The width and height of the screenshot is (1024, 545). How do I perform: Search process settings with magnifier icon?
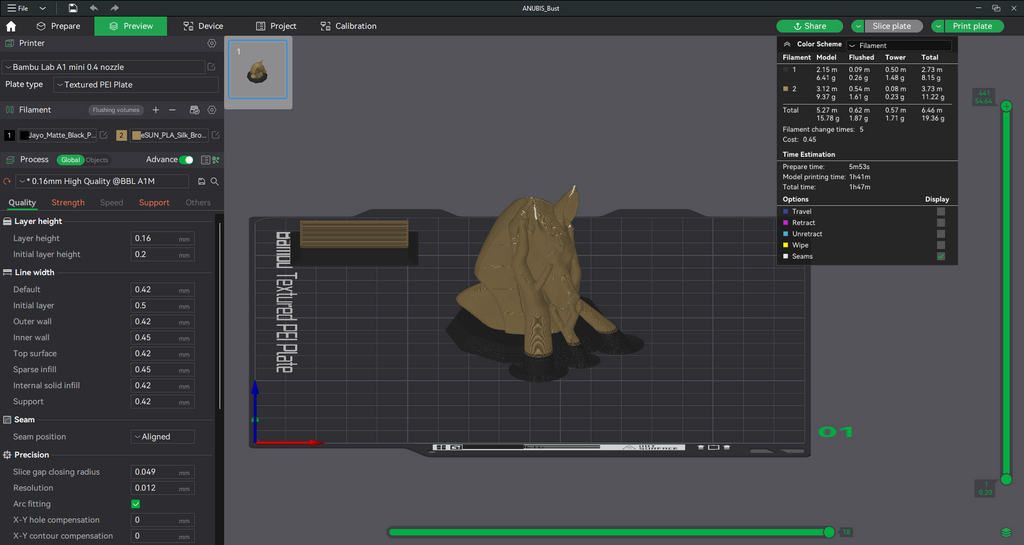point(214,181)
